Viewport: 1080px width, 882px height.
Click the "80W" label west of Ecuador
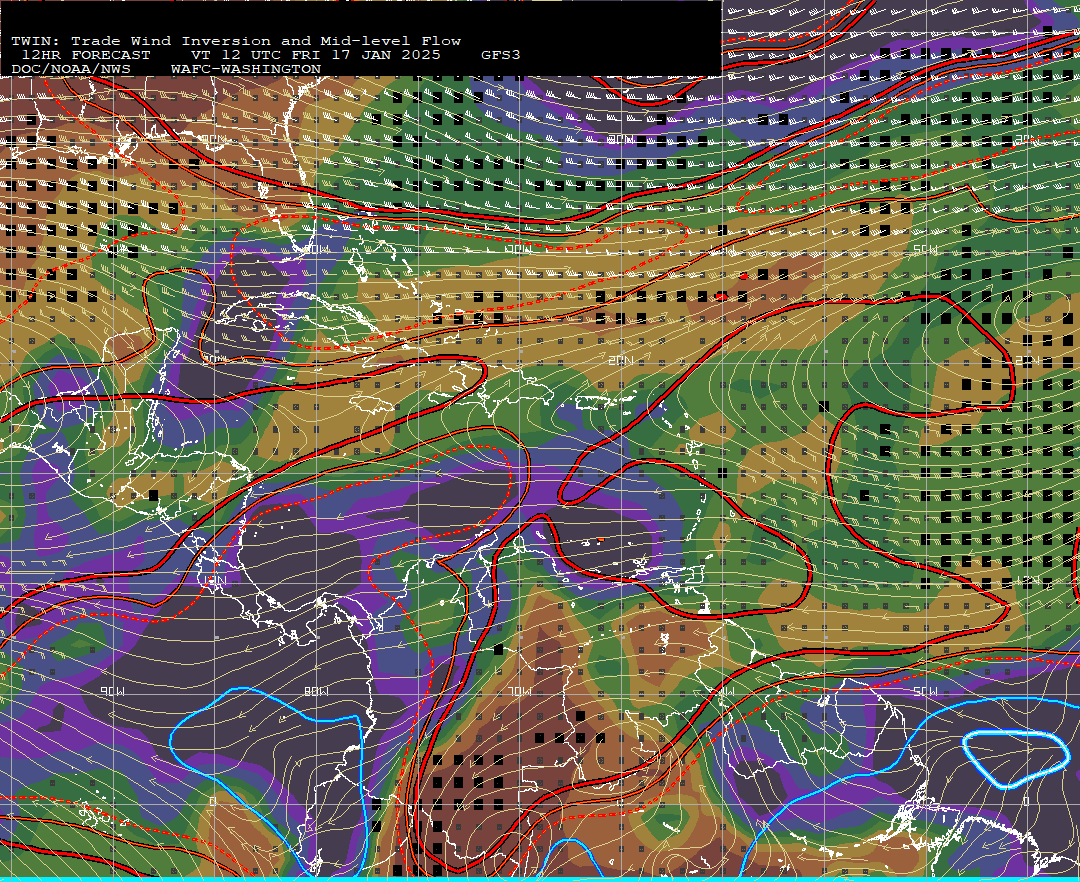pos(316,691)
